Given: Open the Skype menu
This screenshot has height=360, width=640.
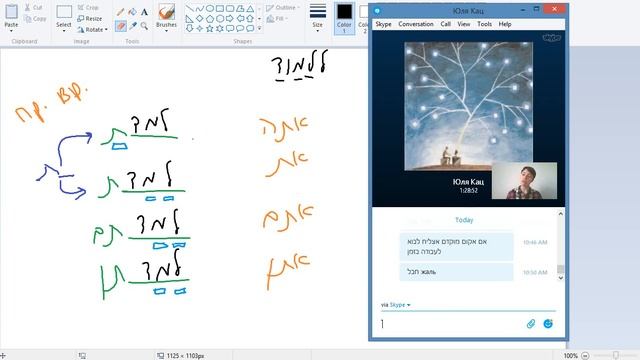Looking at the screenshot, I should tap(383, 24).
